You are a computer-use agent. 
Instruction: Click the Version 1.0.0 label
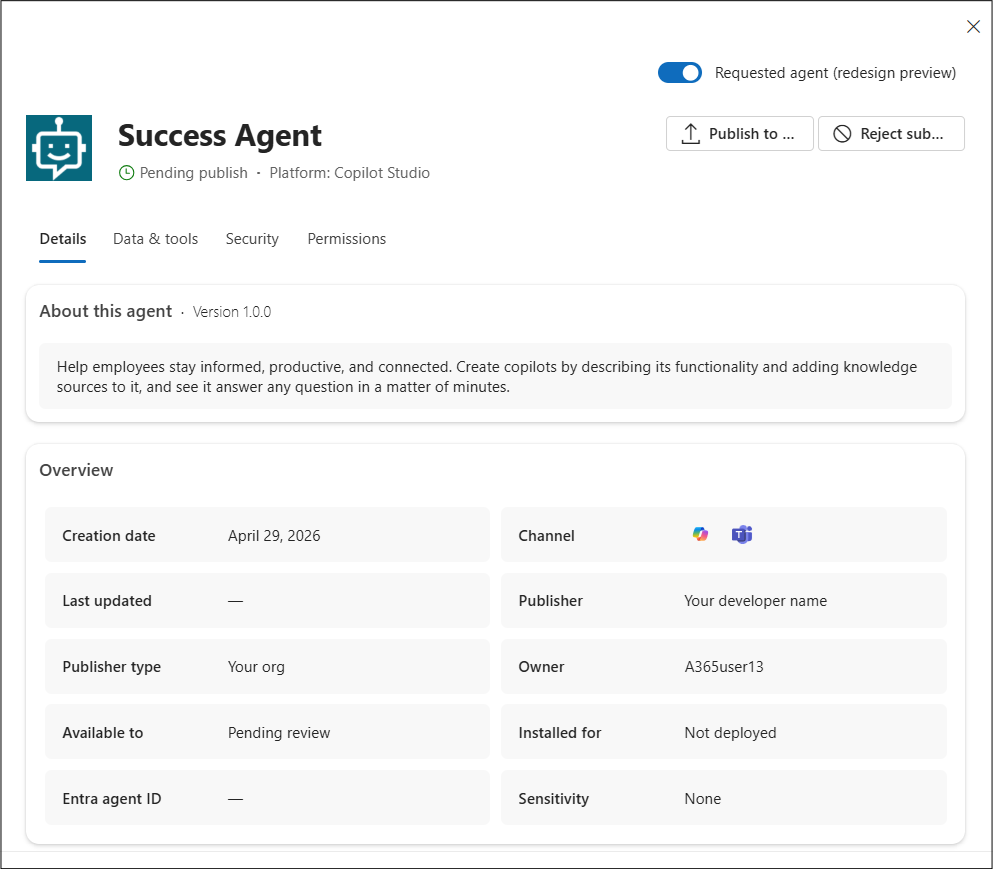[232, 312]
